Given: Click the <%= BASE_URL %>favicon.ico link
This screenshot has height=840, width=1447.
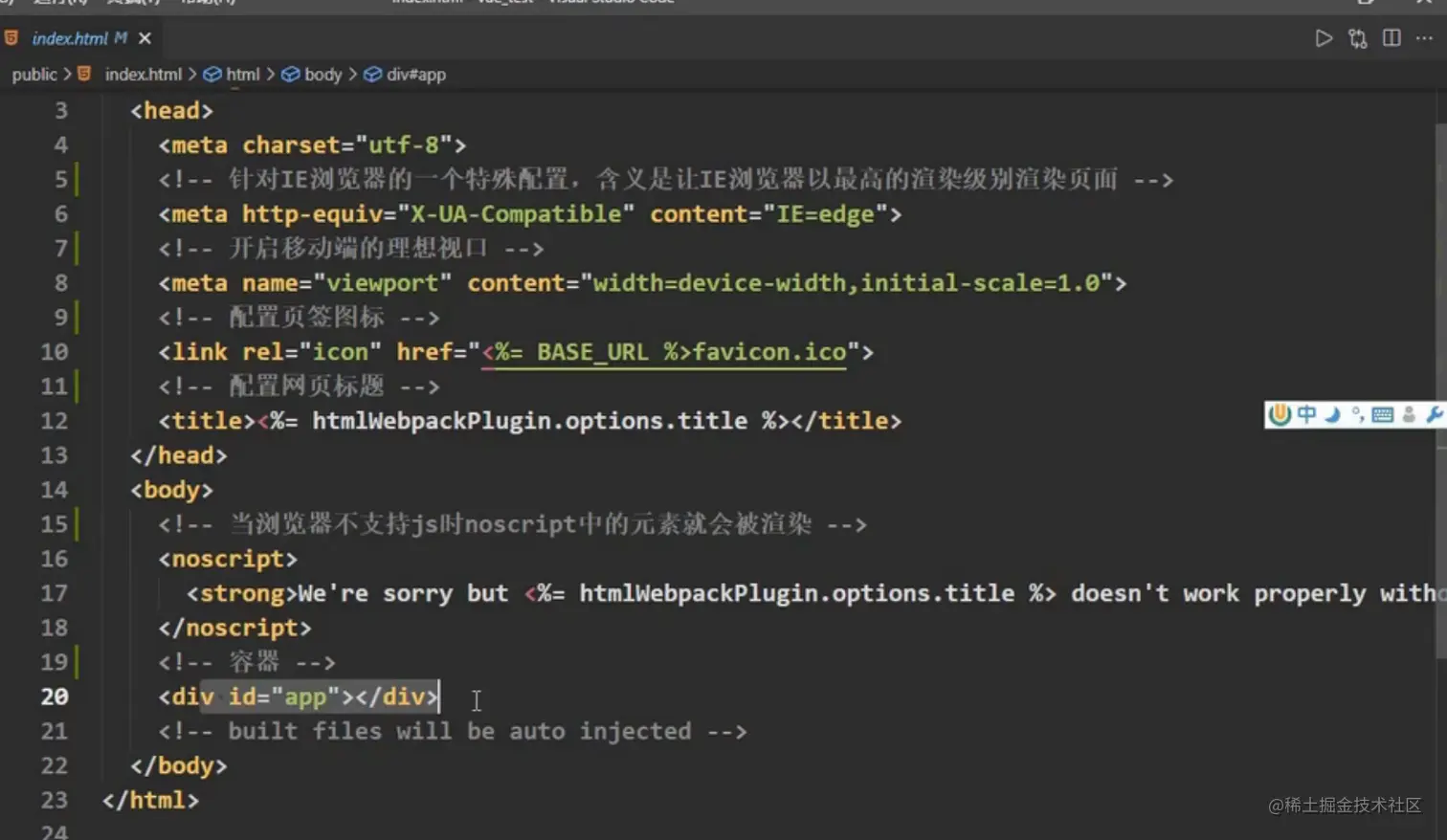Looking at the screenshot, I should tap(663, 352).
